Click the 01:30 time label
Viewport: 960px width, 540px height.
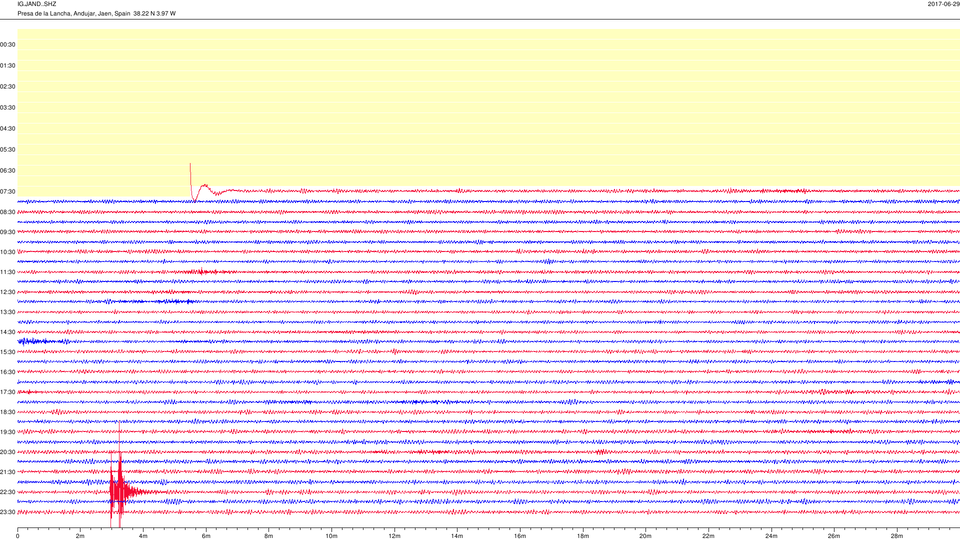[8, 66]
